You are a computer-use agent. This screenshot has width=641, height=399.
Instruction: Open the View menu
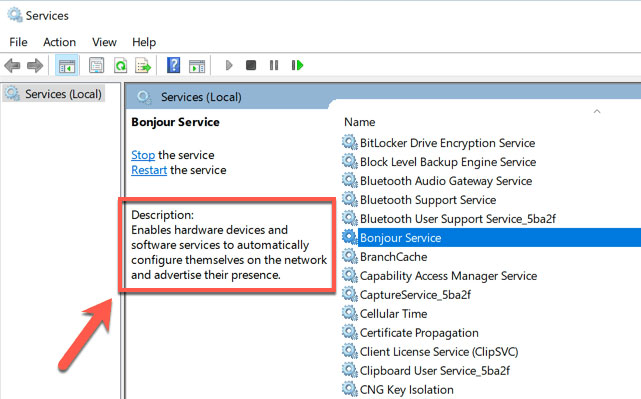click(104, 42)
